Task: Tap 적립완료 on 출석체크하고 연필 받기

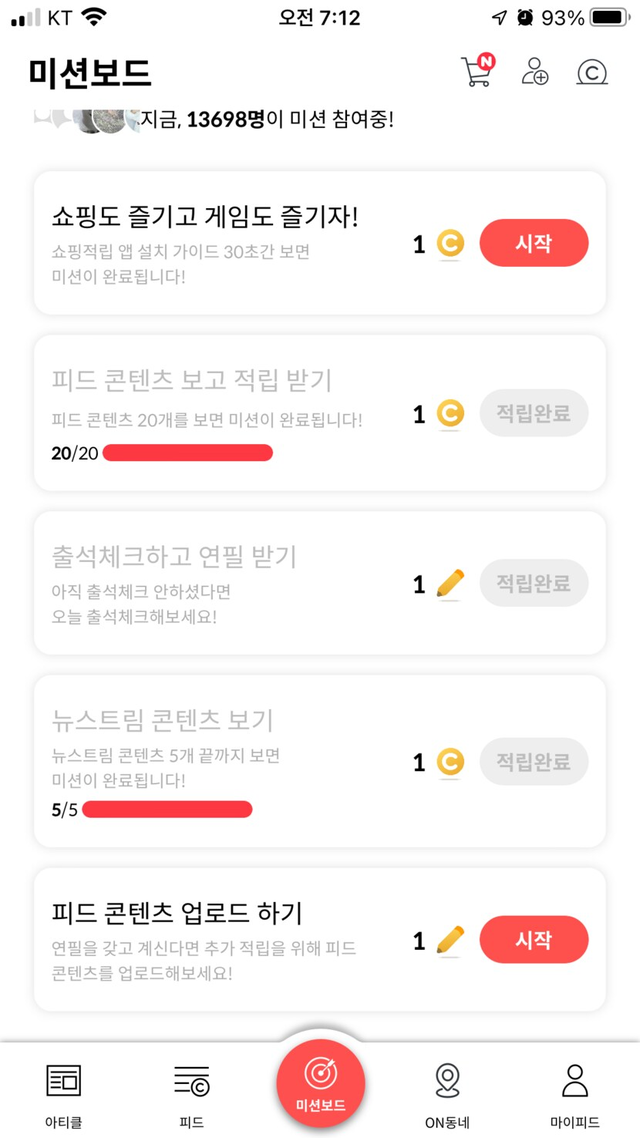Action: coord(534,584)
